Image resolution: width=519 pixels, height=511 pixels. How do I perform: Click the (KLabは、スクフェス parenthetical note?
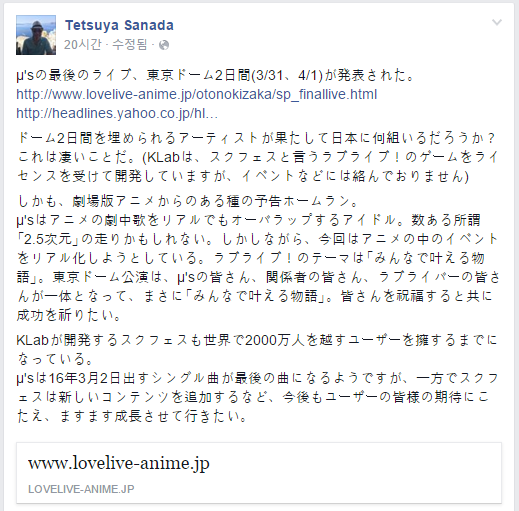pos(305,166)
